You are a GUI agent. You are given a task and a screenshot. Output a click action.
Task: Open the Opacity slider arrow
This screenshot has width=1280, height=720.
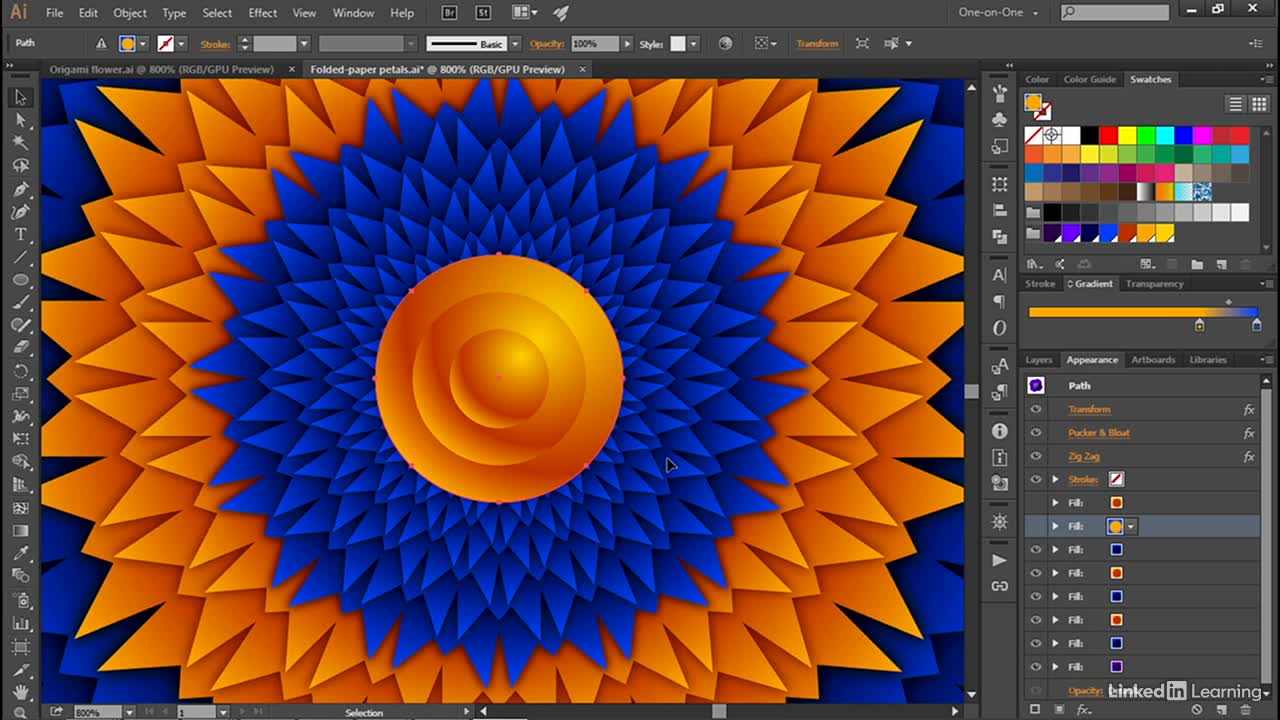click(x=627, y=44)
